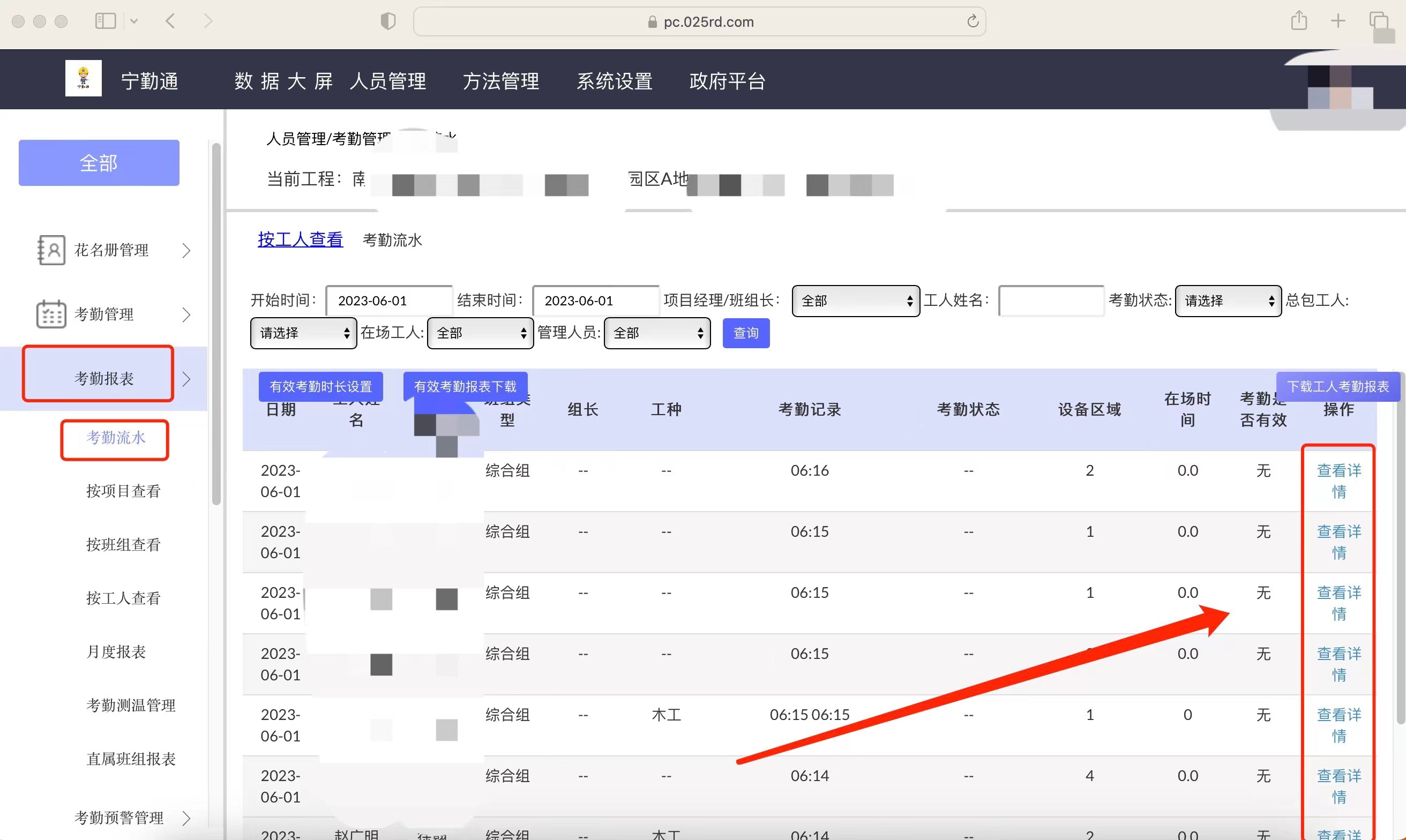This screenshot has width=1406, height=840.
Task: Select 月度报表 in the sidebar
Action: pyautogui.click(x=116, y=652)
